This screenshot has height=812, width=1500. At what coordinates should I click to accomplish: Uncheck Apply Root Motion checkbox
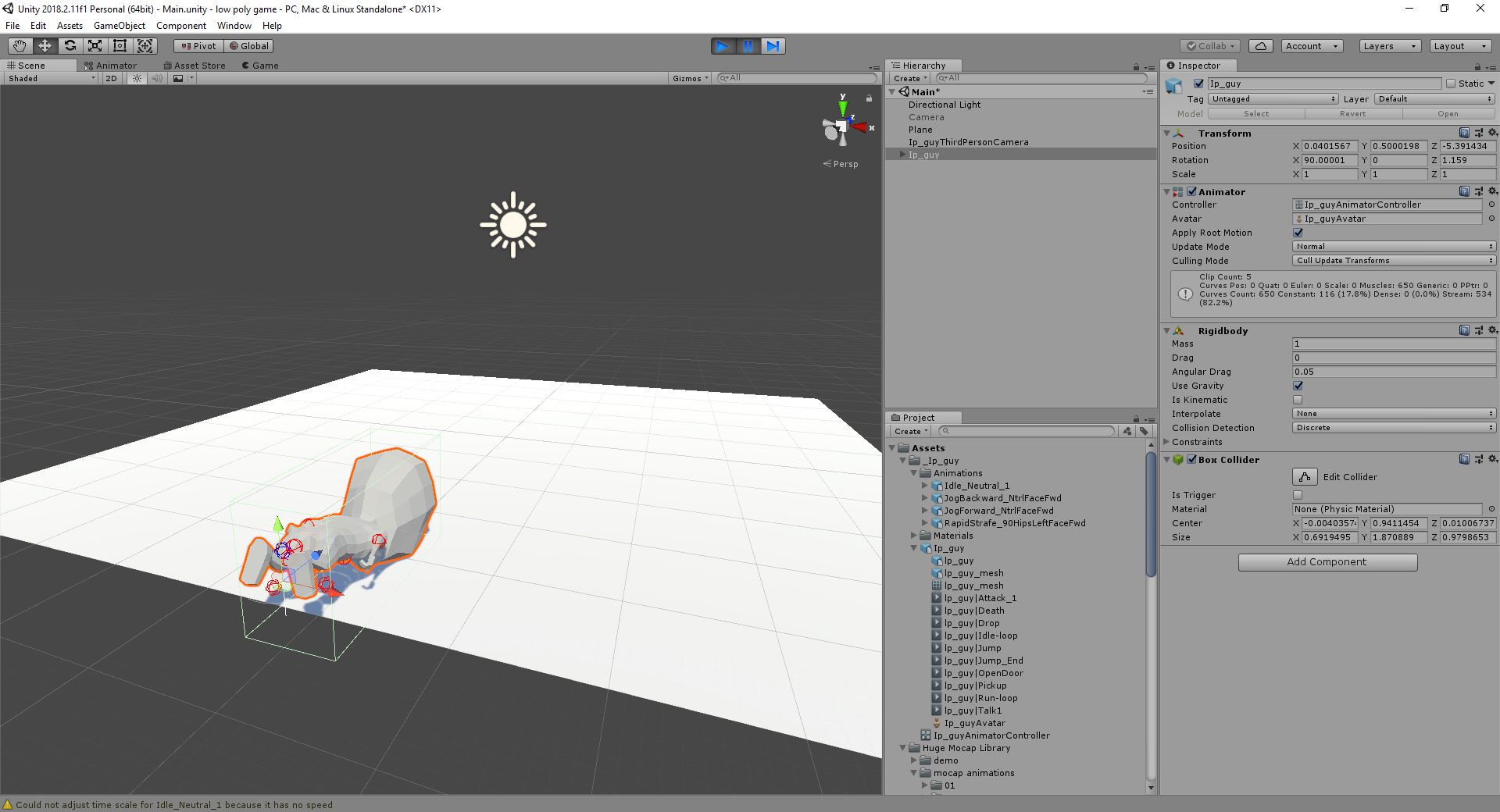[x=1298, y=233]
